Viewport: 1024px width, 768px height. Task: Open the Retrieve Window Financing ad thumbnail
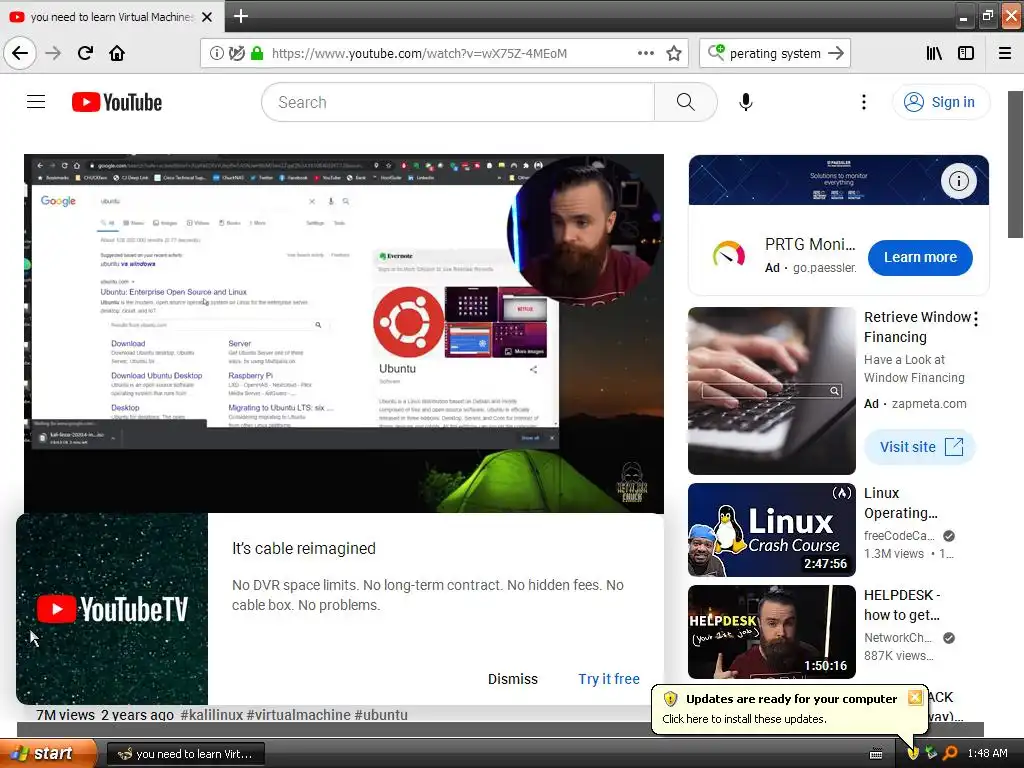click(x=771, y=391)
